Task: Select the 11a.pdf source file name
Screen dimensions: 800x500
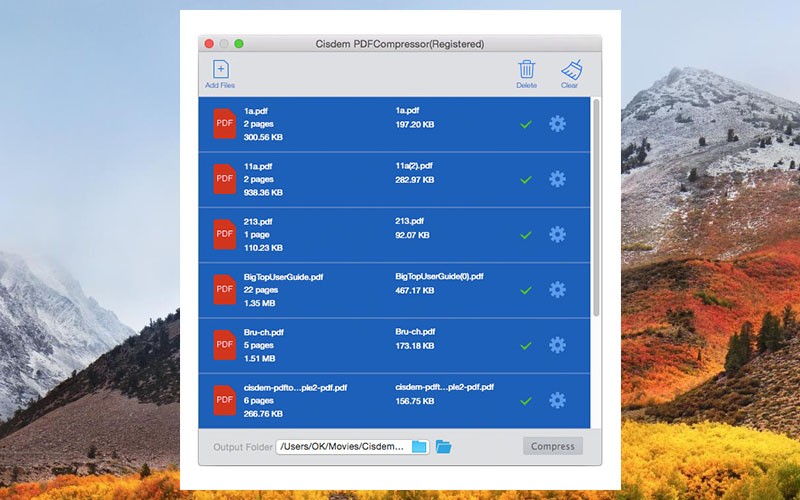Action: point(258,166)
